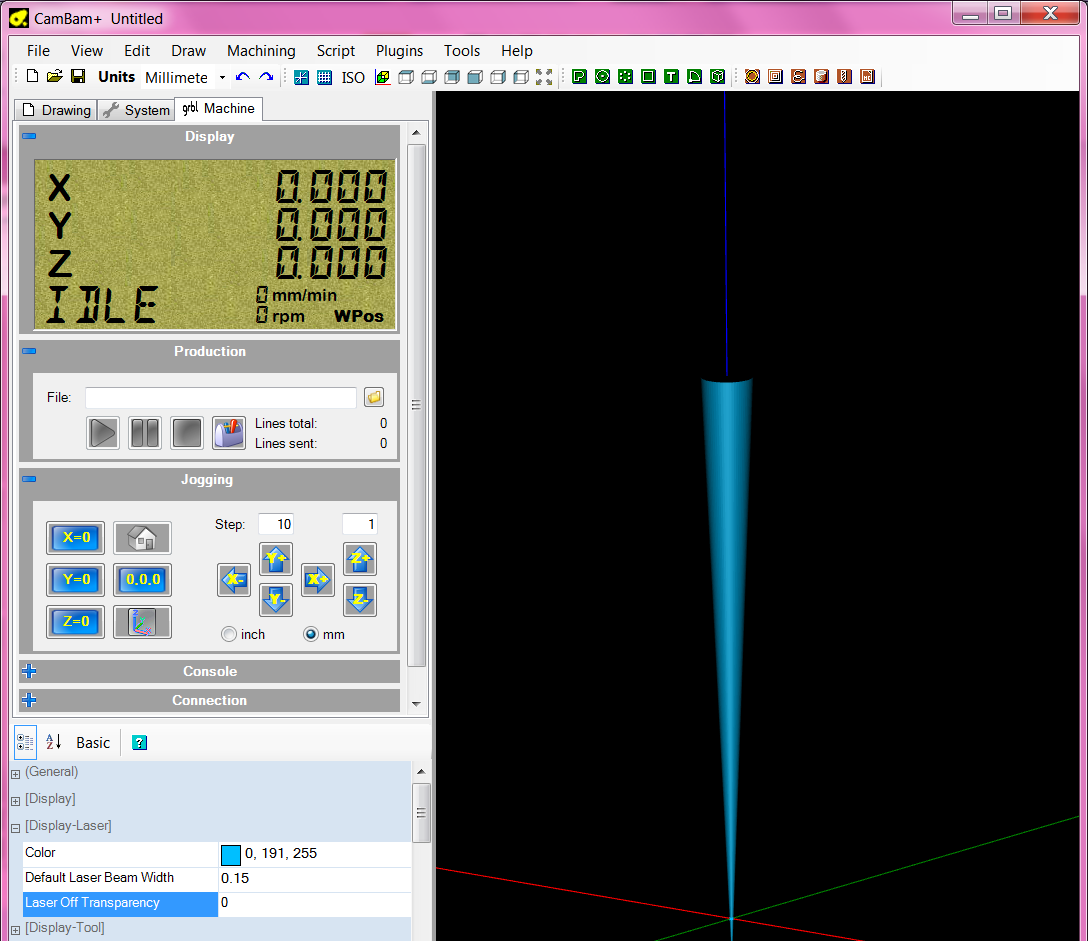Image resolution: width=1088 pixels, height=941 pixels.
Task: Collapse the Jogging panel
Action: [x=29, y=480]
